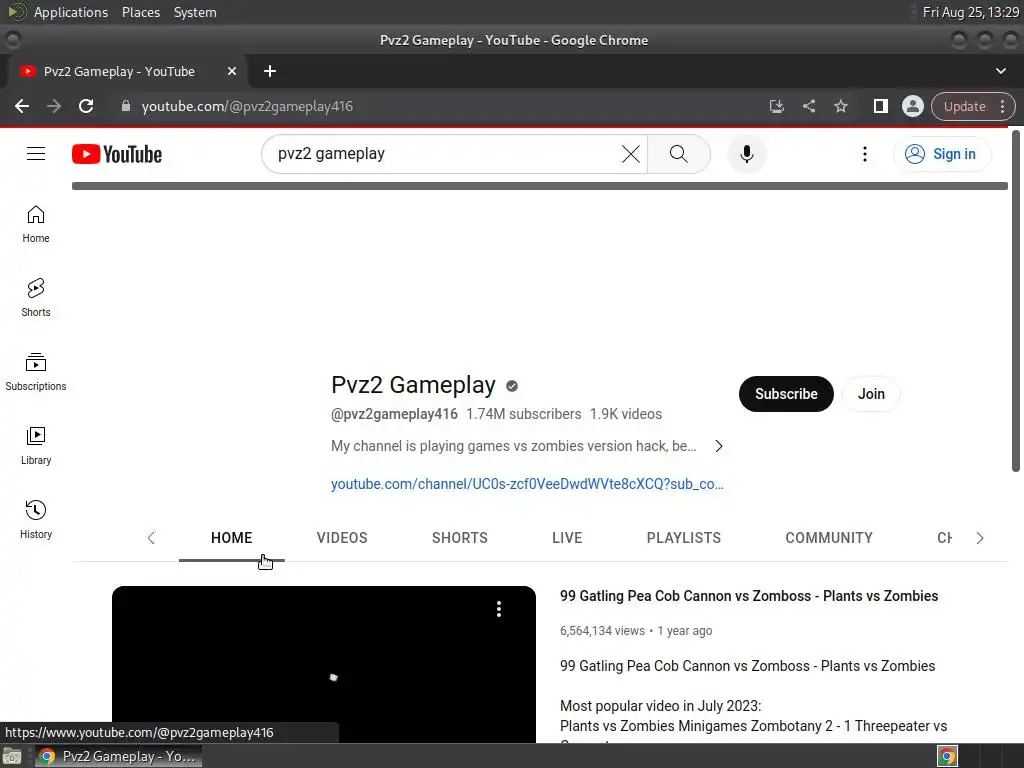Image resolution: width=1024 pixels, height=768 pixels.
Task: Open the System menu
Action: point(195,12)
